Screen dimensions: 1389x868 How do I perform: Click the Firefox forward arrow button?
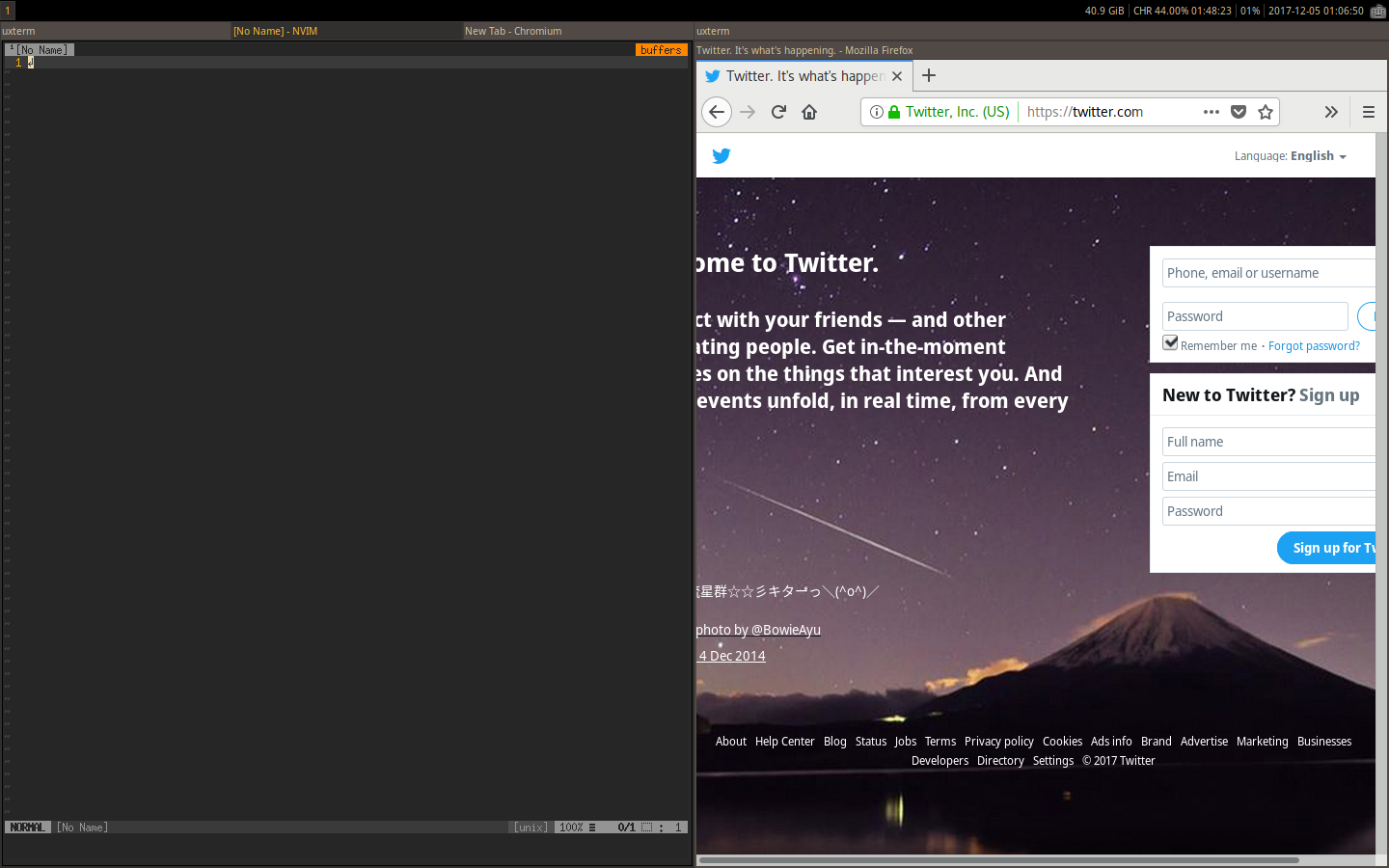tap(748, 112)
